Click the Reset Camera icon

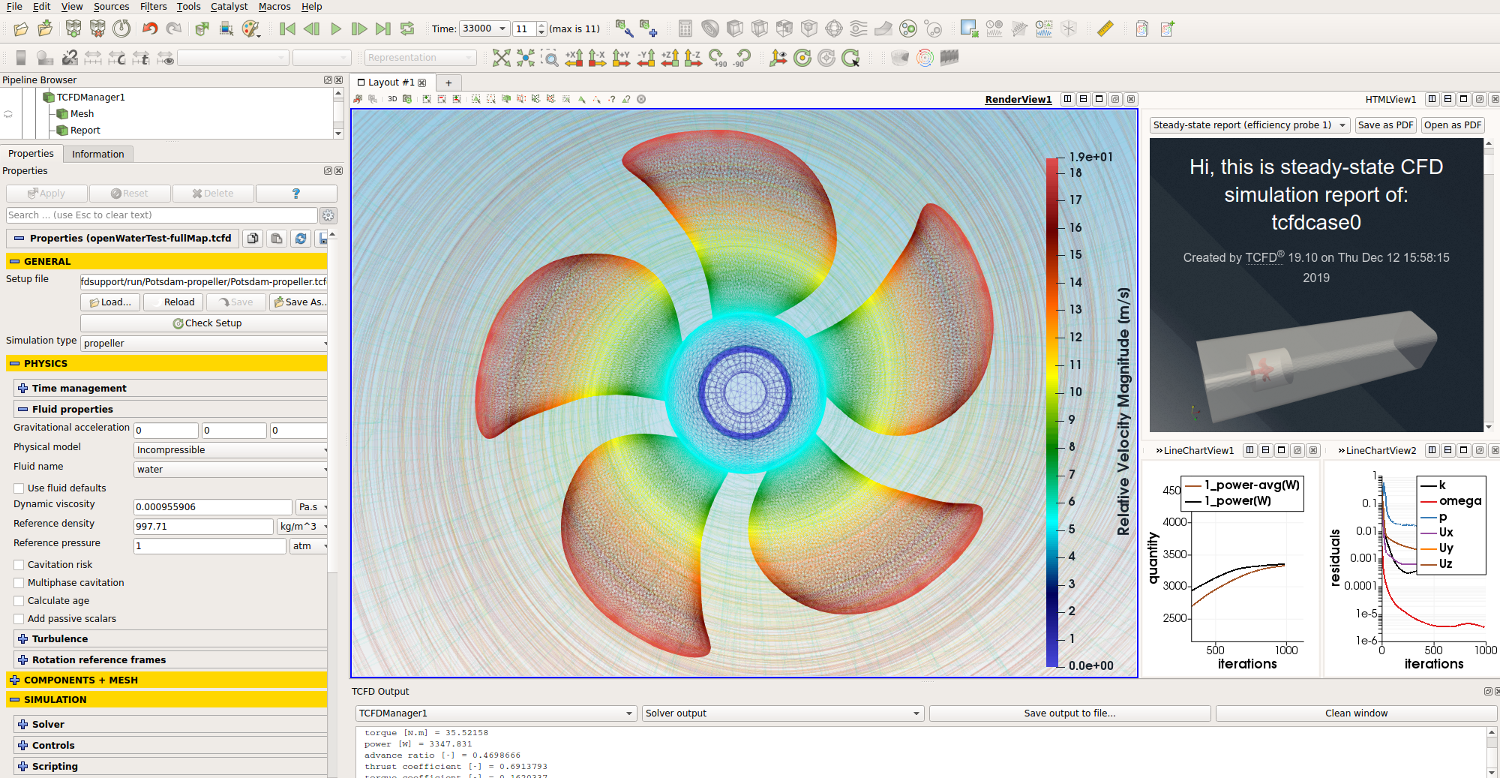[501, 58]
